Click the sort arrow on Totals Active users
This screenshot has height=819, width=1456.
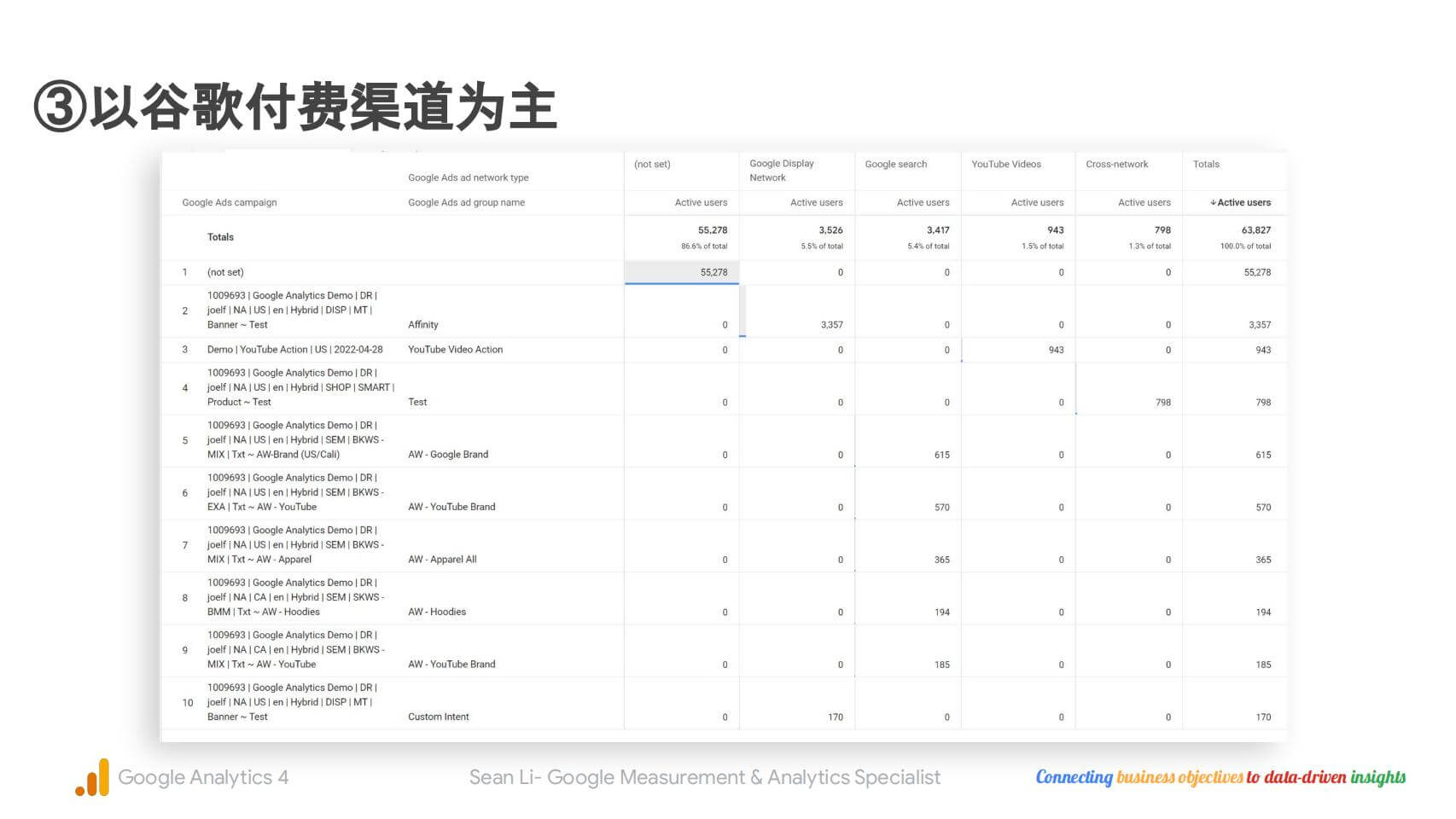[x=1213, y=203]
